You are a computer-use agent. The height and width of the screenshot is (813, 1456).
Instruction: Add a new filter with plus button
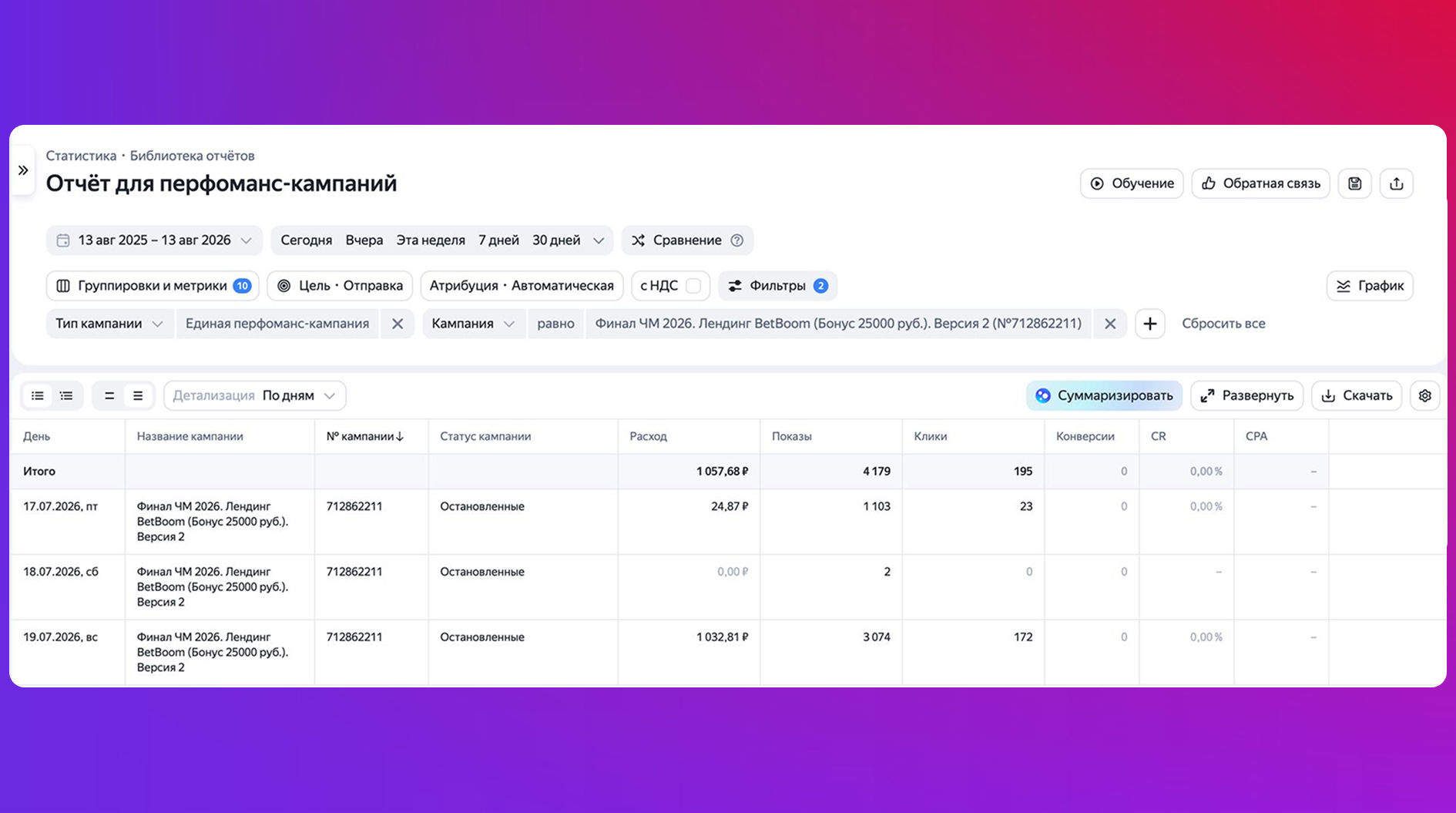tap(1149, 324)
